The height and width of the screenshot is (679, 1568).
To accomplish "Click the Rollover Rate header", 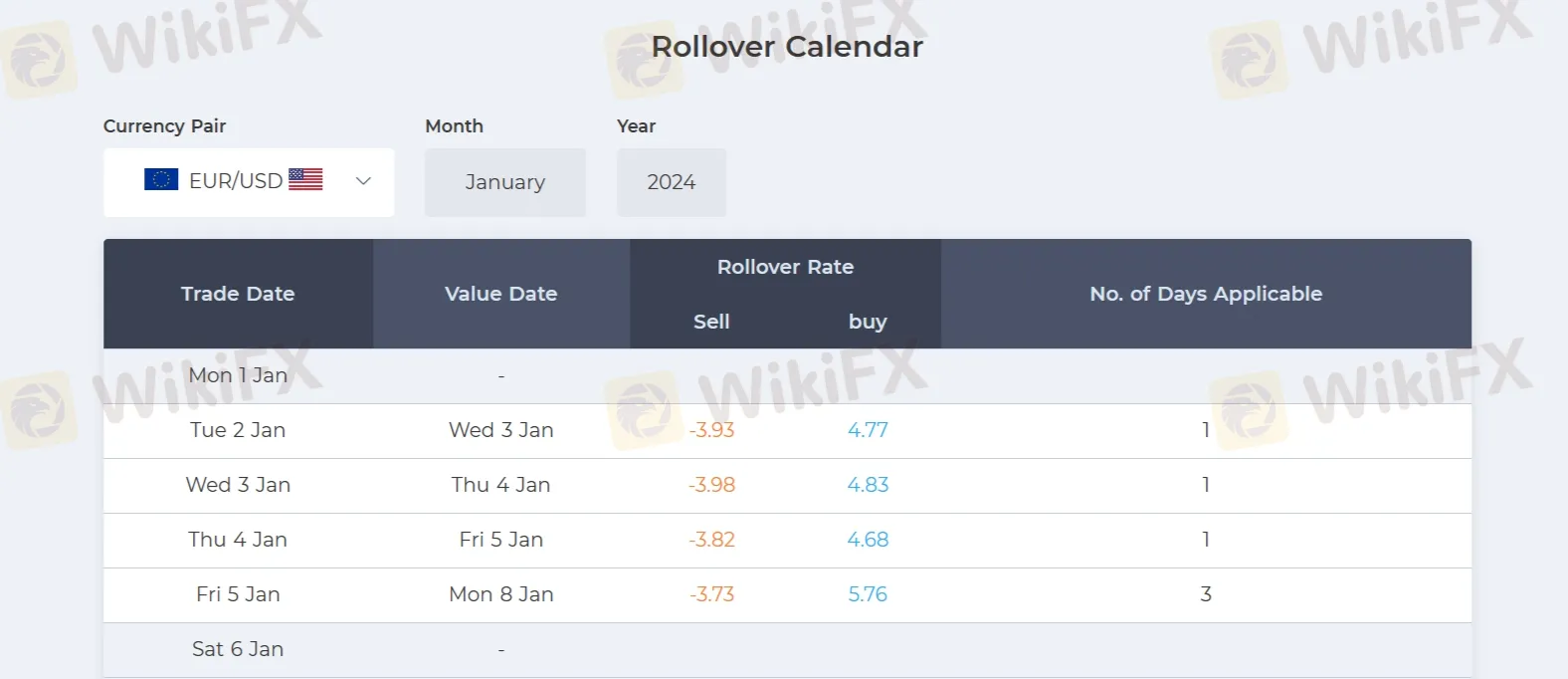I will 785,267.
